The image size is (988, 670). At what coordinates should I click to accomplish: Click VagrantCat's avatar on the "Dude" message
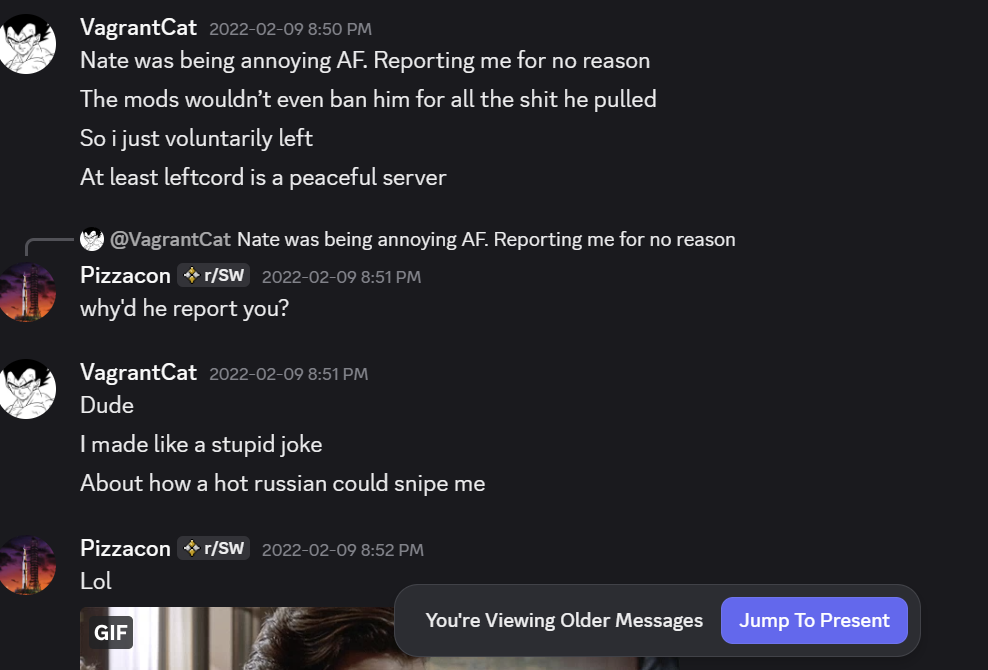28,389
